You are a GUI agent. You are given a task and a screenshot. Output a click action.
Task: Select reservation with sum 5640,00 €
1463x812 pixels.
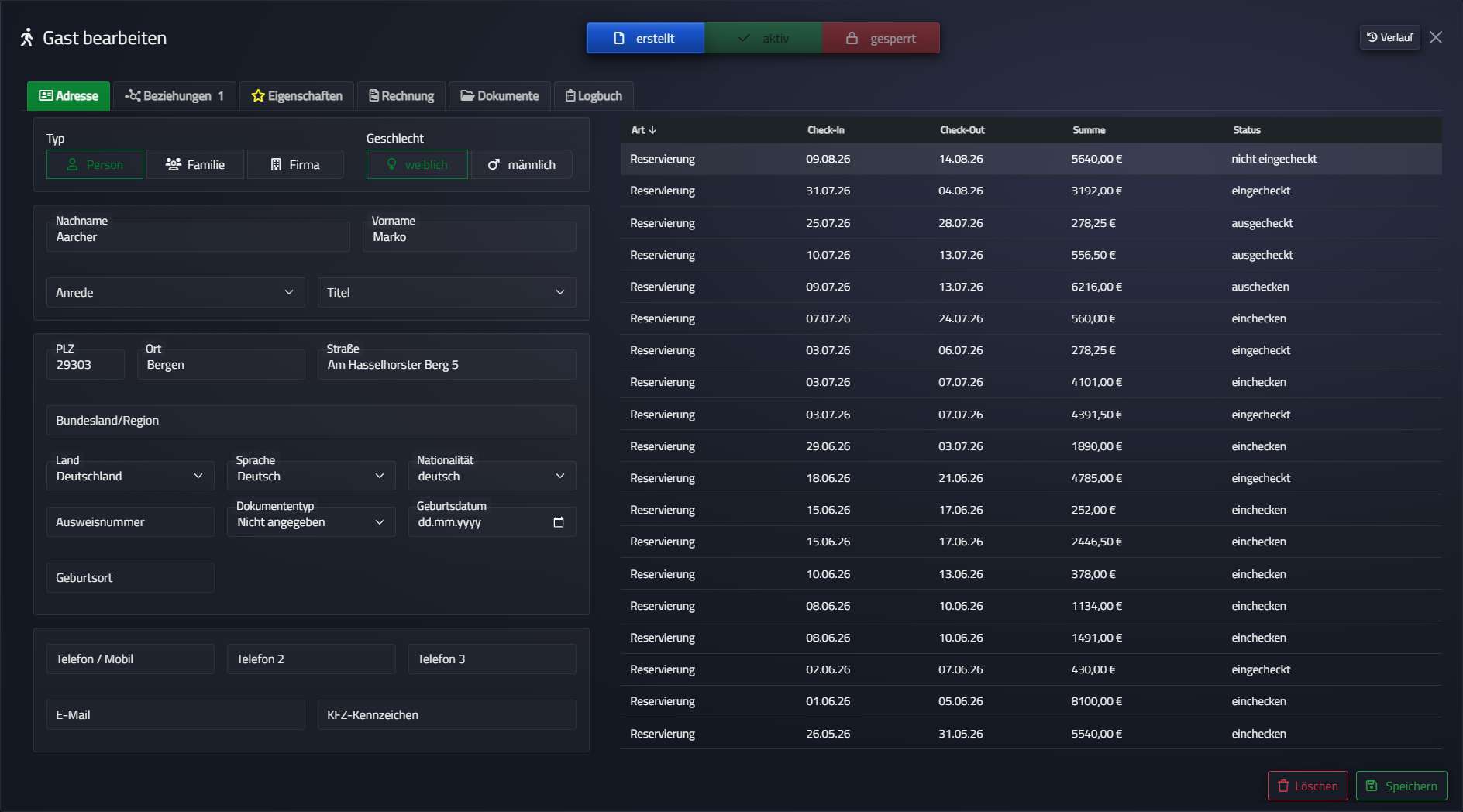pyautogui.click(x=1031, y=159)
